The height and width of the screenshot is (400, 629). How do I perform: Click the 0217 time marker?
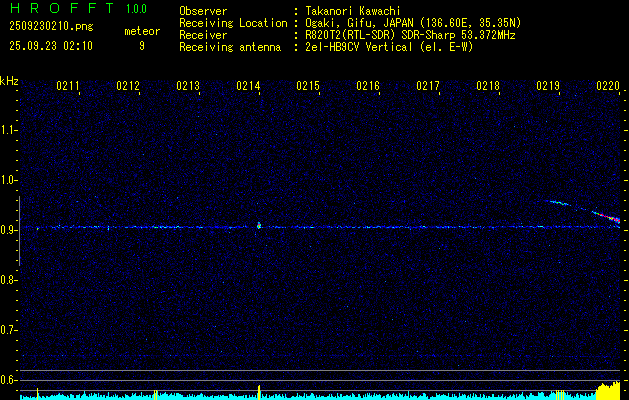428,86
